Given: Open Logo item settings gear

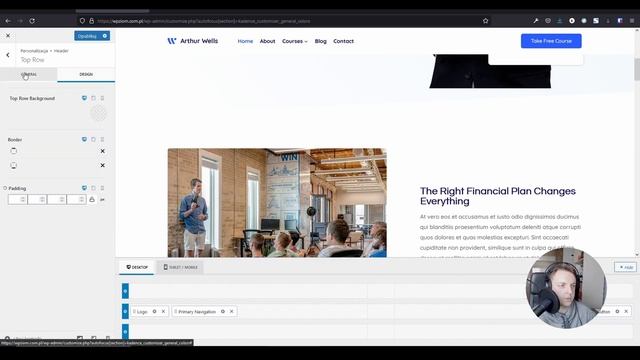Looking at the screenshot, I should tap(154, 311).
